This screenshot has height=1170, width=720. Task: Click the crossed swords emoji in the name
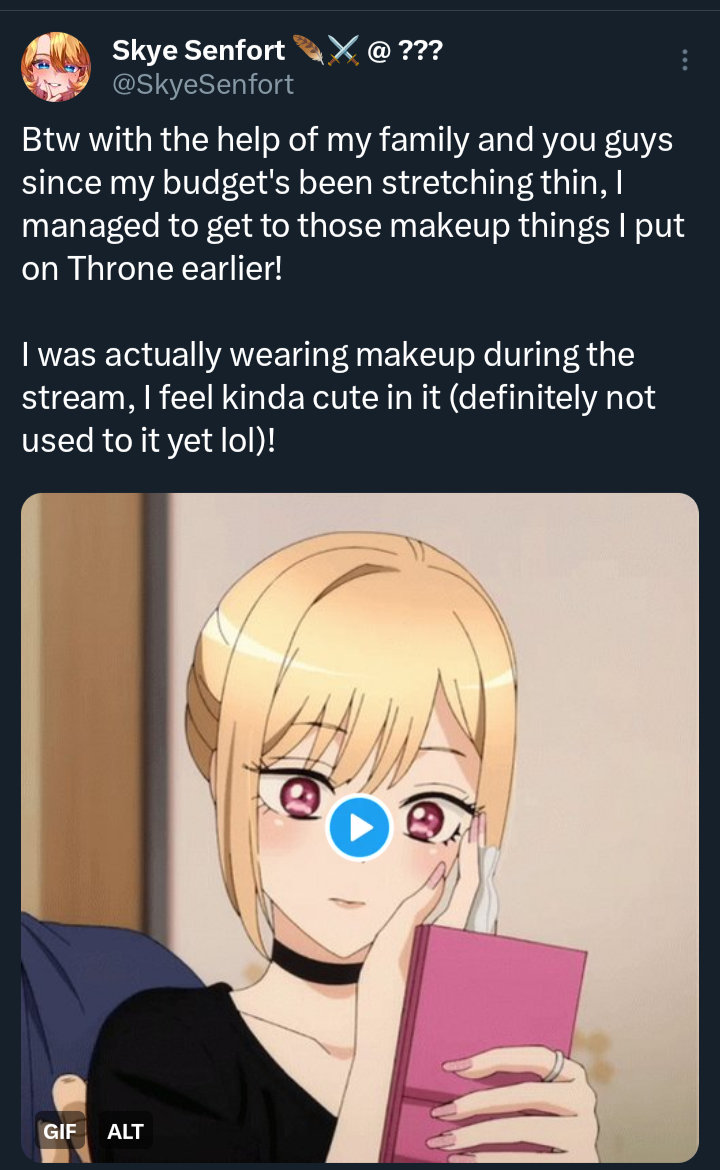pyautogui.click(x=343, y=50)
